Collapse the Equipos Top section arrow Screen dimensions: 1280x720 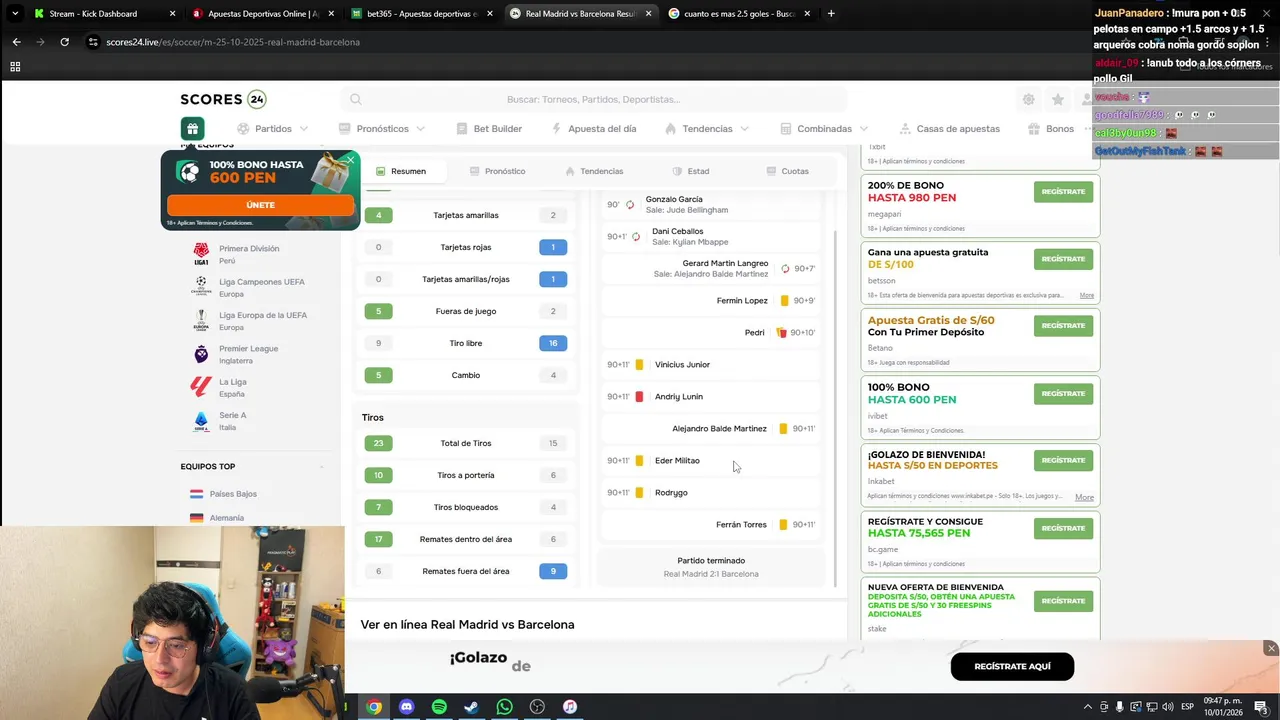(322, 467)
